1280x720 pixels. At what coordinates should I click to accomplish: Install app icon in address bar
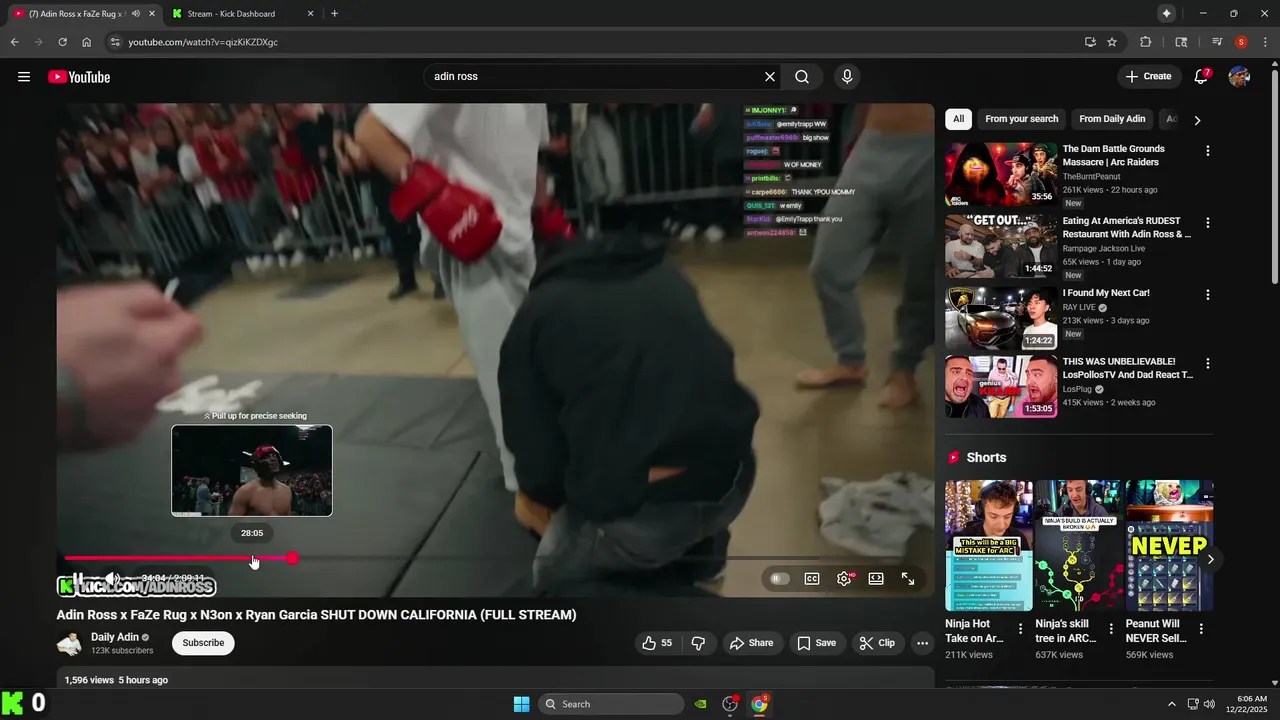click(1090, 42)
